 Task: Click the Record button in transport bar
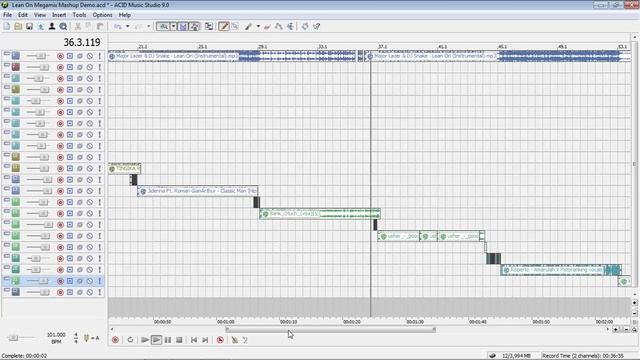(x=116, y=340)
